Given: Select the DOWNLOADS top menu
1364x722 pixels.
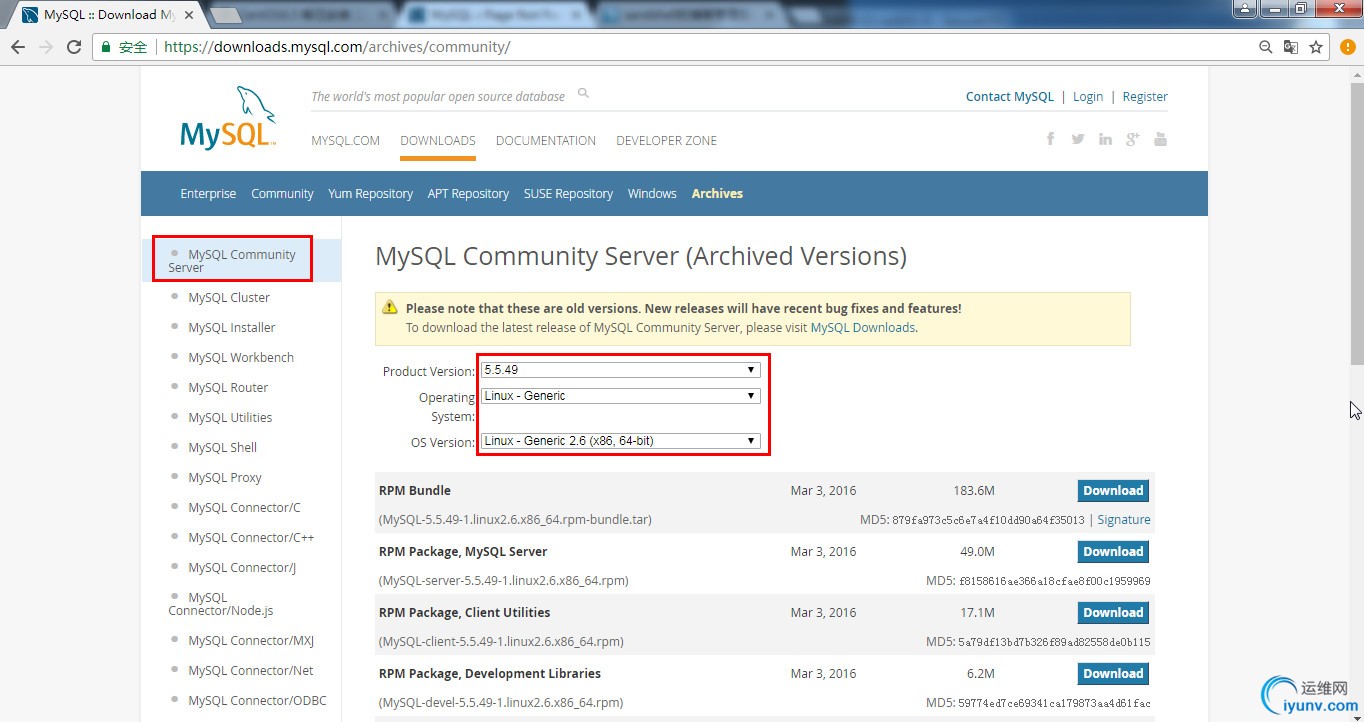Looking at the screenshot, I should coord(438,141).
